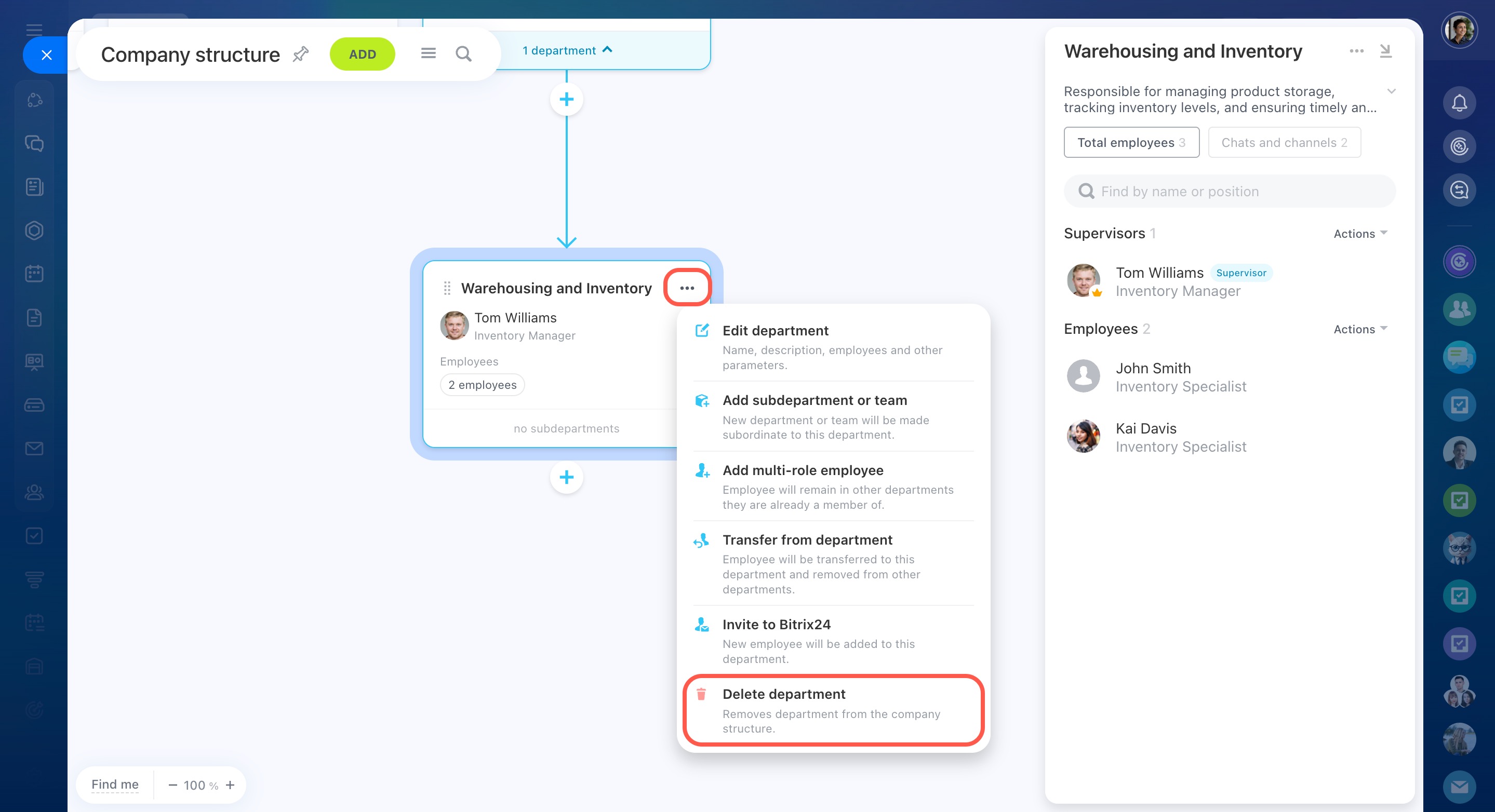
Task: Open the employees group icon in left sidebar
Action: pos(34,492)
